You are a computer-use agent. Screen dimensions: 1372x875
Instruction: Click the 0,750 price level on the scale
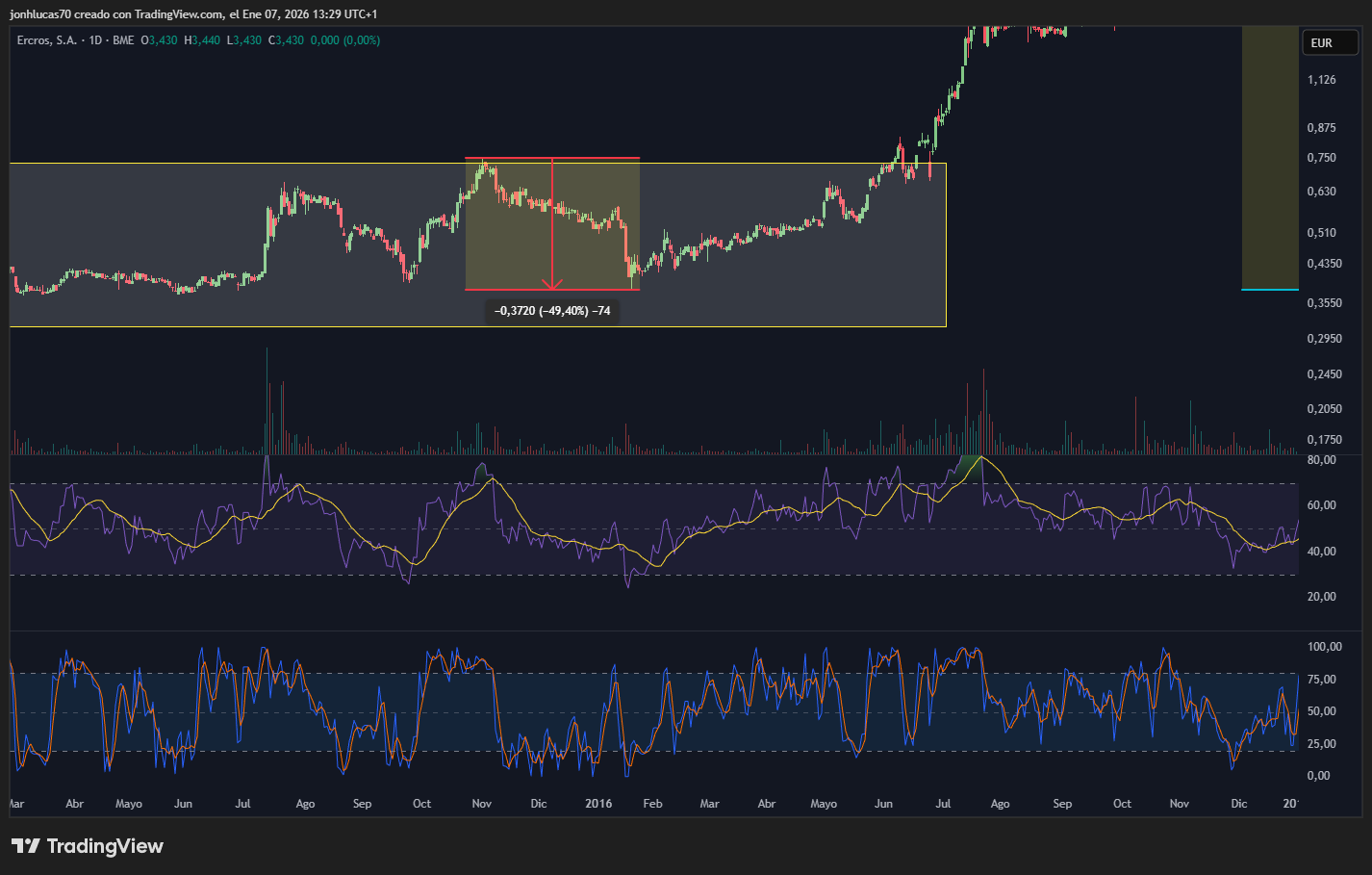click(x=1322, y=158)
